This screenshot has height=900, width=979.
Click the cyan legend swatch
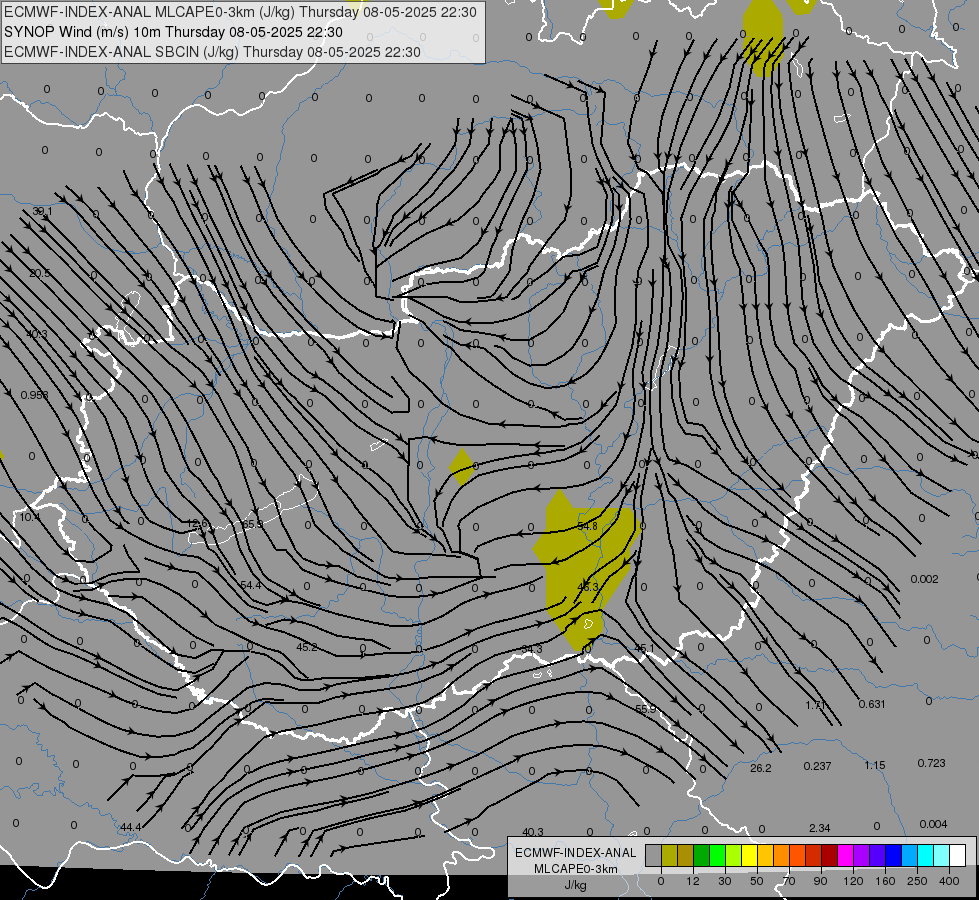coord(925,855)
